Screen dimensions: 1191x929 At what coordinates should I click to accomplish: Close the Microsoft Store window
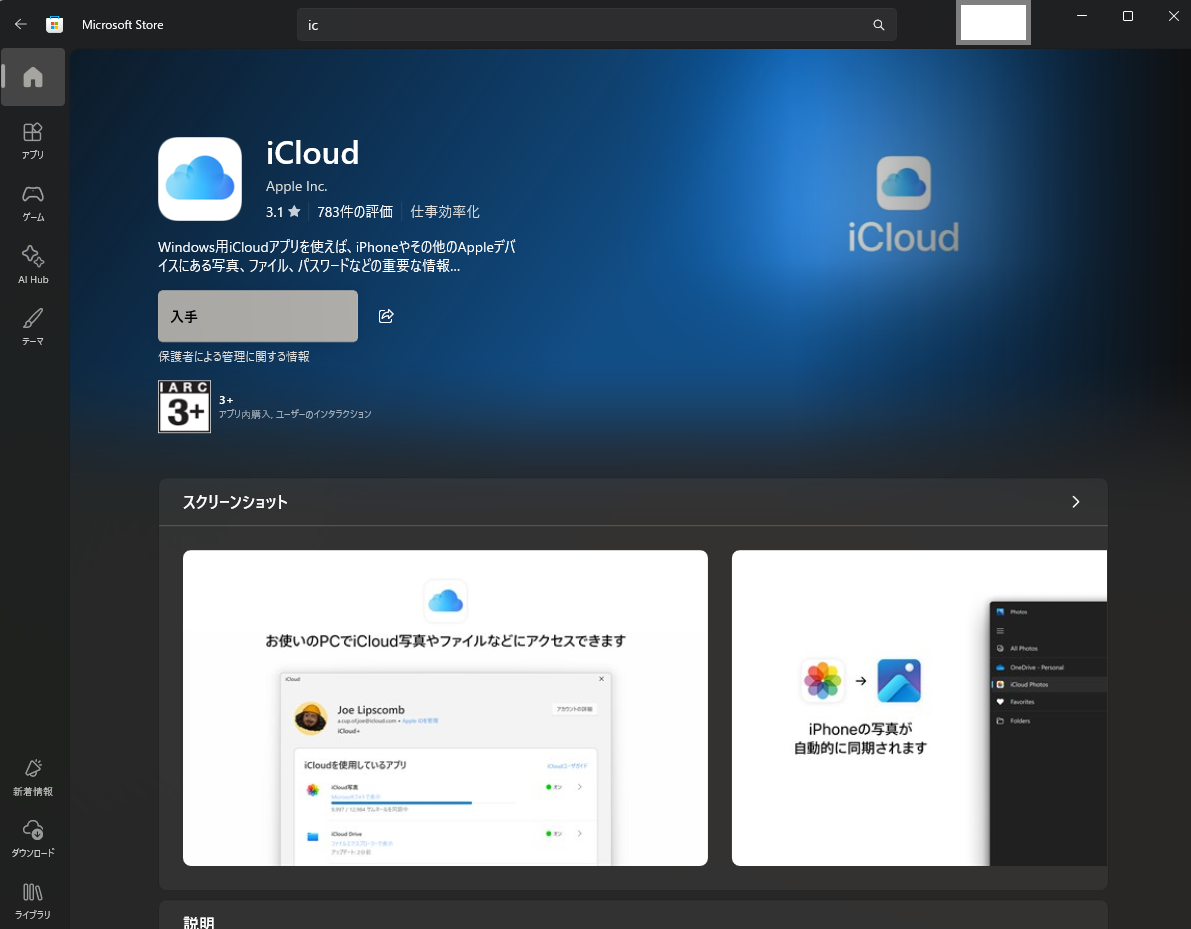pos(1173,16)
